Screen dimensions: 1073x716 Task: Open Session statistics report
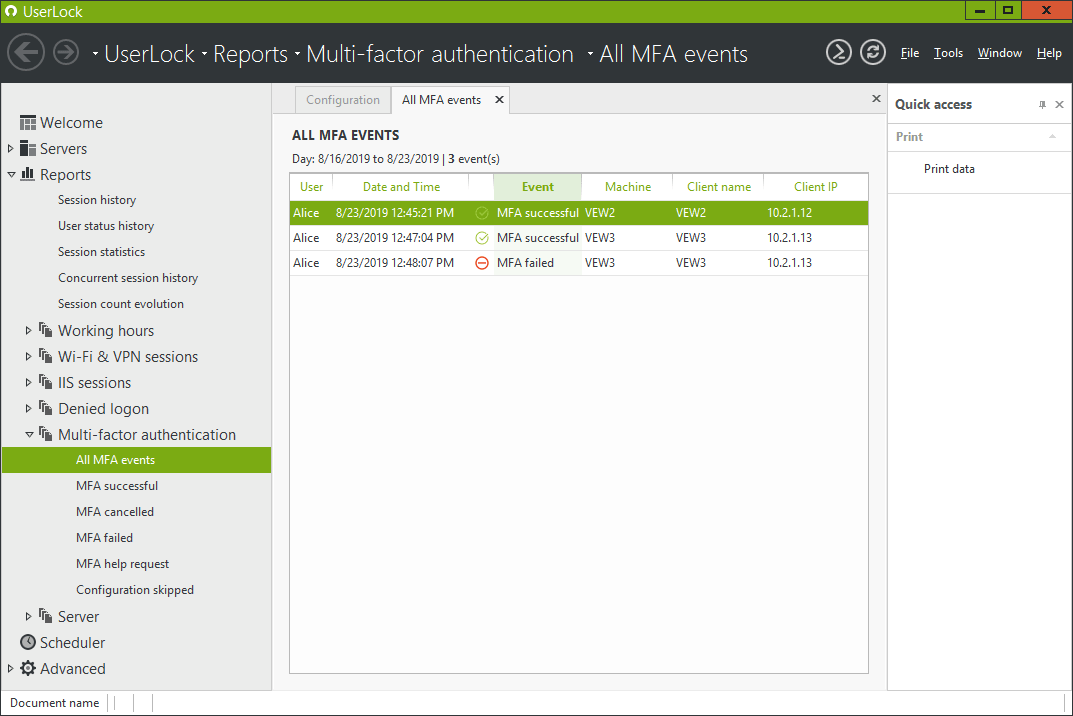click(x=101, y=252)
